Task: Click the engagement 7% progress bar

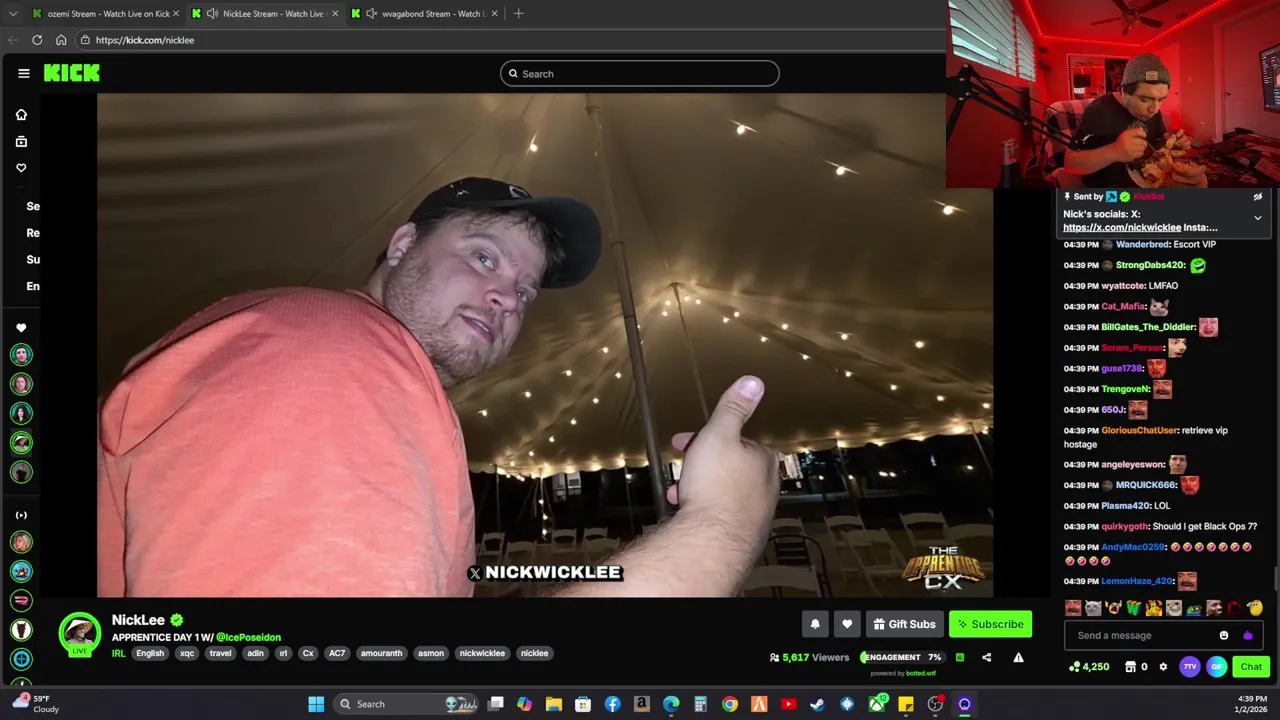Action: pos(903,657)
